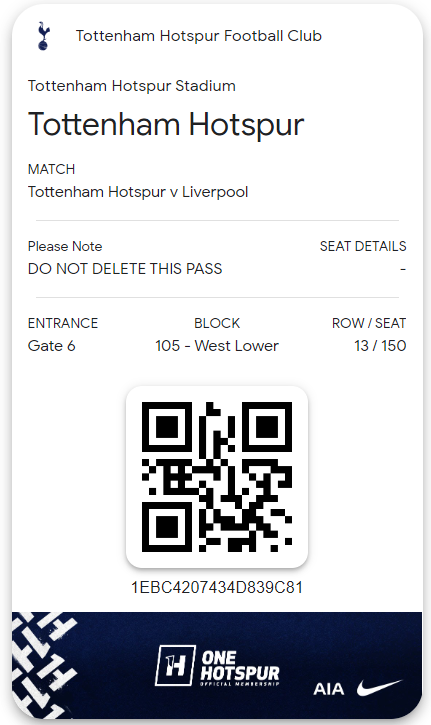Click the ENTRANCE field label
The image size is (431, 725).
pos(63,323)
